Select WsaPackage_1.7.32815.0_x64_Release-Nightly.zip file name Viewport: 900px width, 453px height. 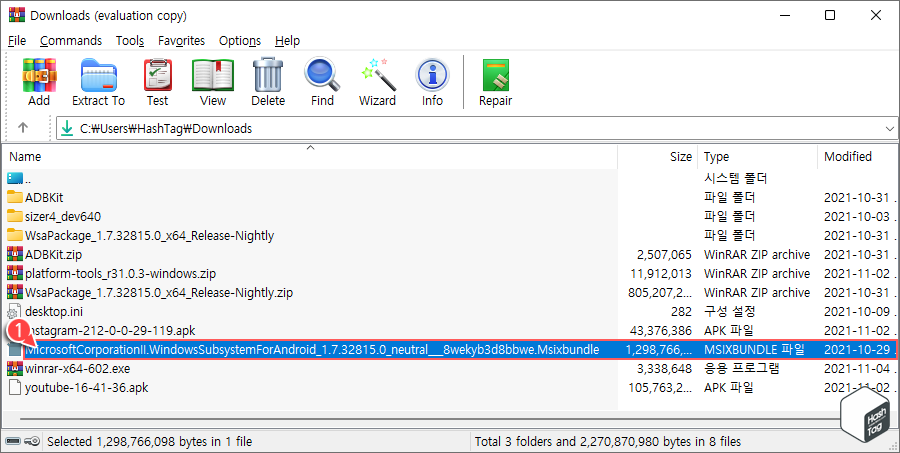(159, 292)
